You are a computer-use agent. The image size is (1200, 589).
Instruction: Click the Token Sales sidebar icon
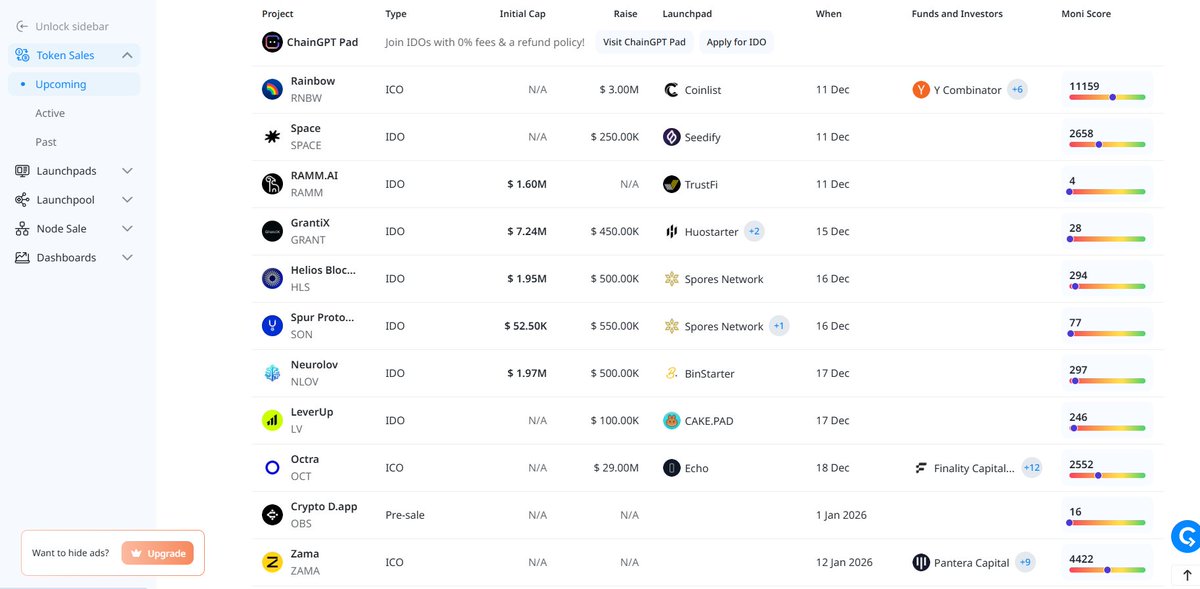[x=22, y=55]
